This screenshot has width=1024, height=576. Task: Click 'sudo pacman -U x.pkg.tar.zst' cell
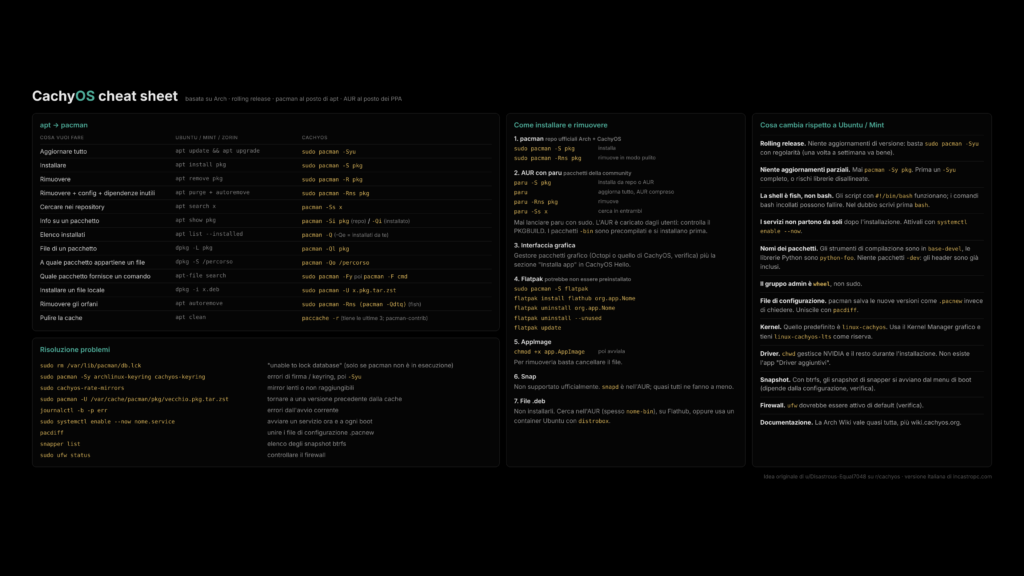tap(349, 290)
